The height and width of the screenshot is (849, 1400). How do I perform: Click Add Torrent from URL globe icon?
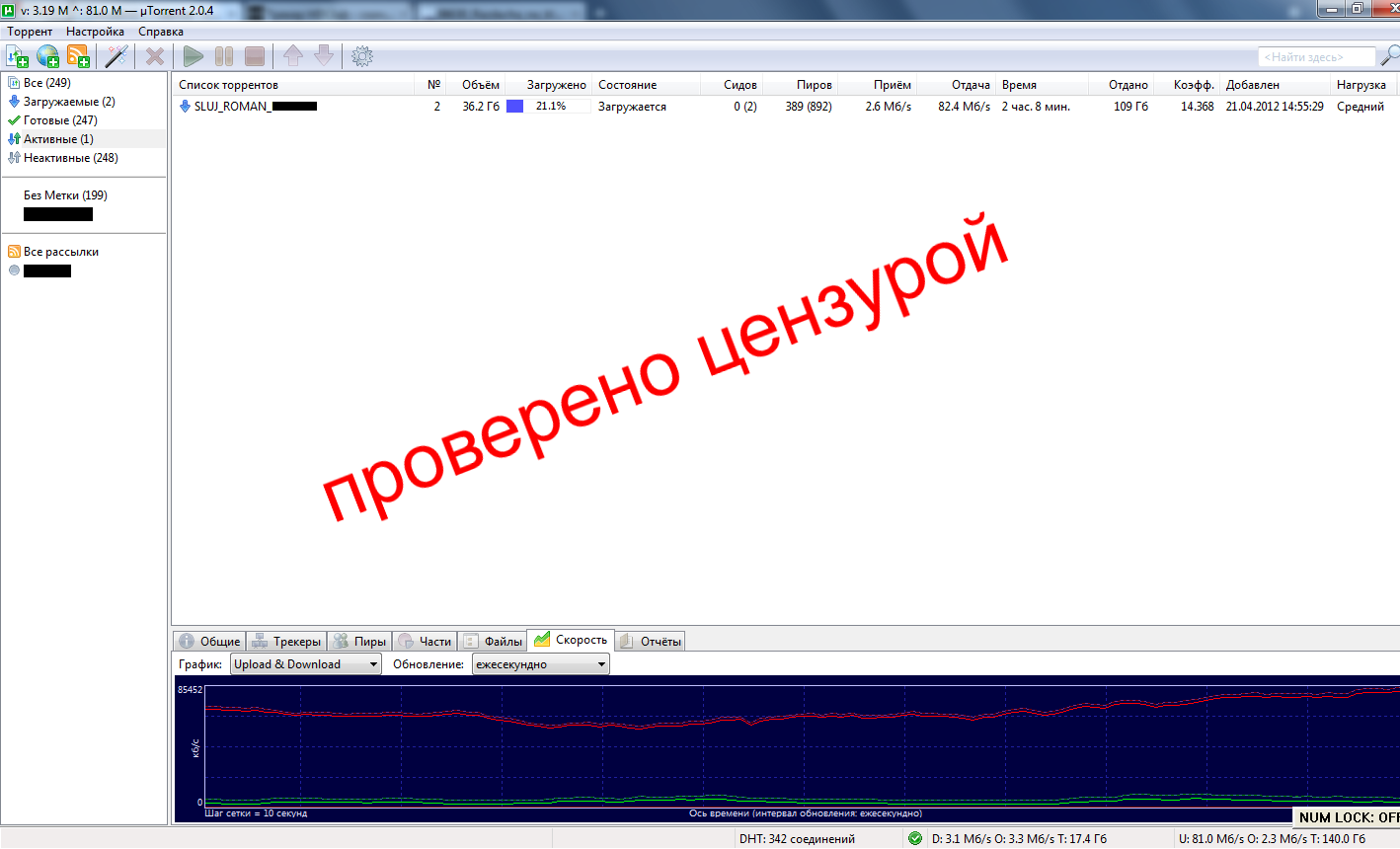click(47, 56)
